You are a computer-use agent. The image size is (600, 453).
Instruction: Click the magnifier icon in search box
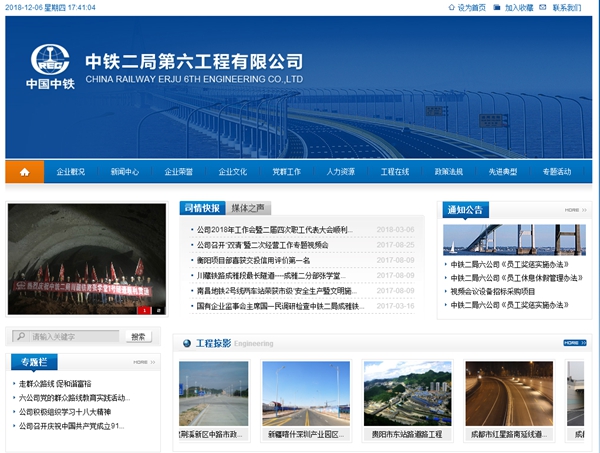click(x=20, y=337)
